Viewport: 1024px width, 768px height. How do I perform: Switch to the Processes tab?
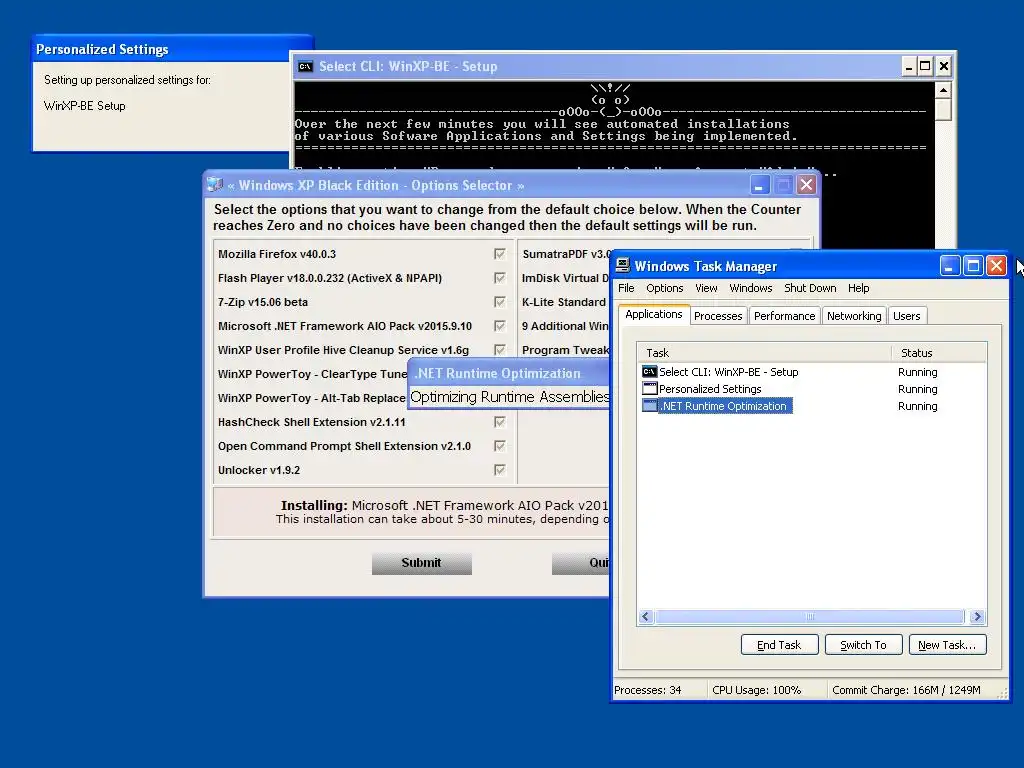(x=718, y=316)
